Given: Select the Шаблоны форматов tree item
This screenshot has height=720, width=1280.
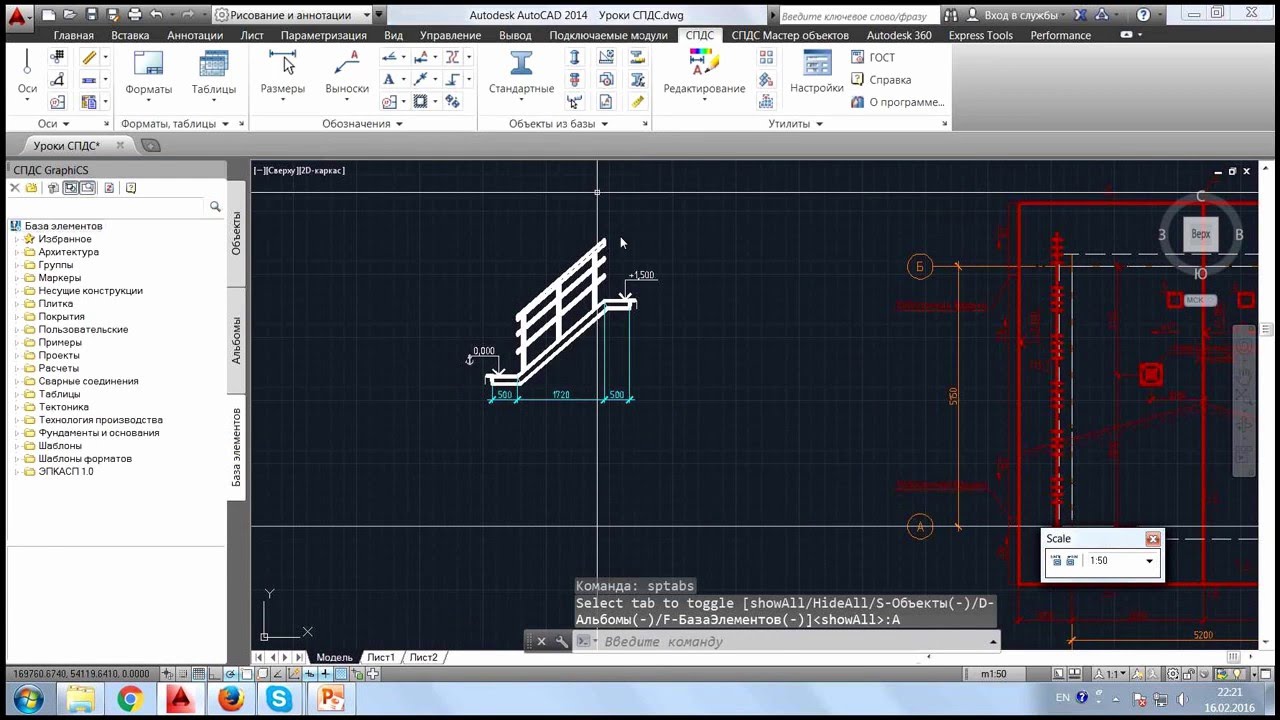Looking at the screenshot, I should (85, 458).
